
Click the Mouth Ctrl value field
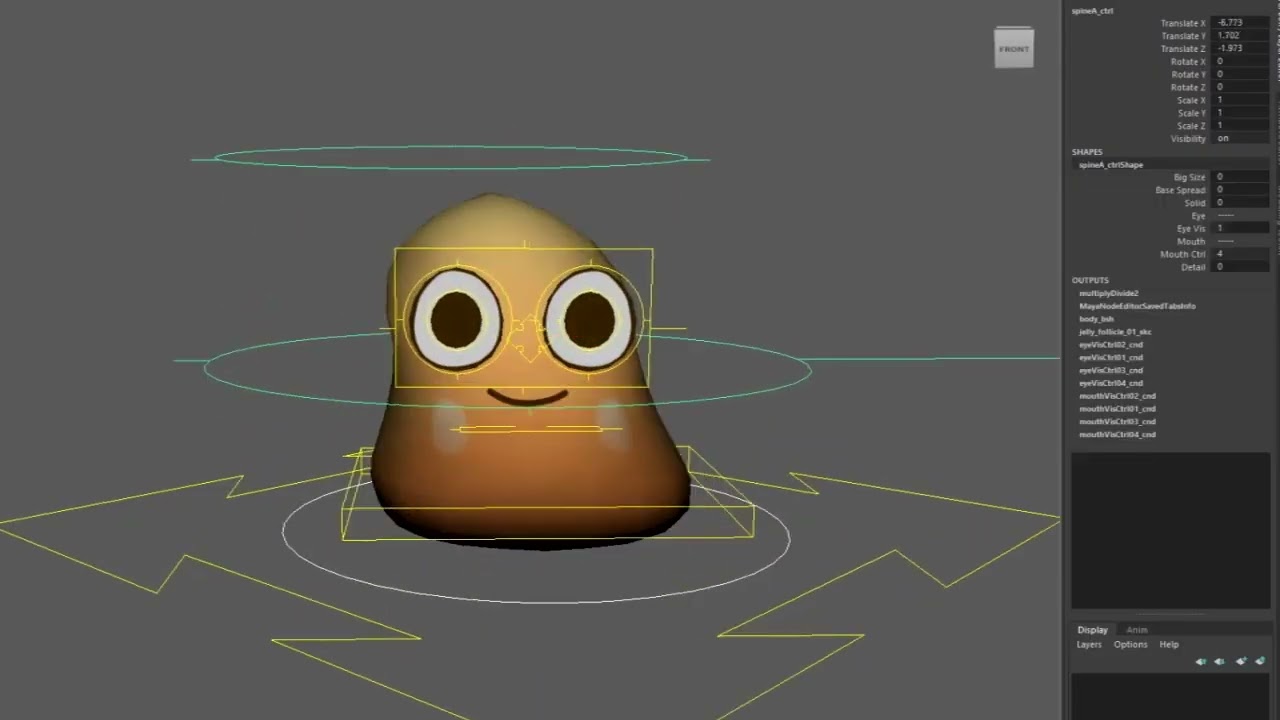[x=1240, y=254]
